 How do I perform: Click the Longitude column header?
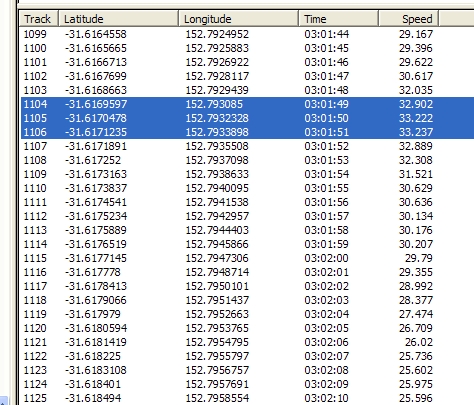click(x=238, y=19)
